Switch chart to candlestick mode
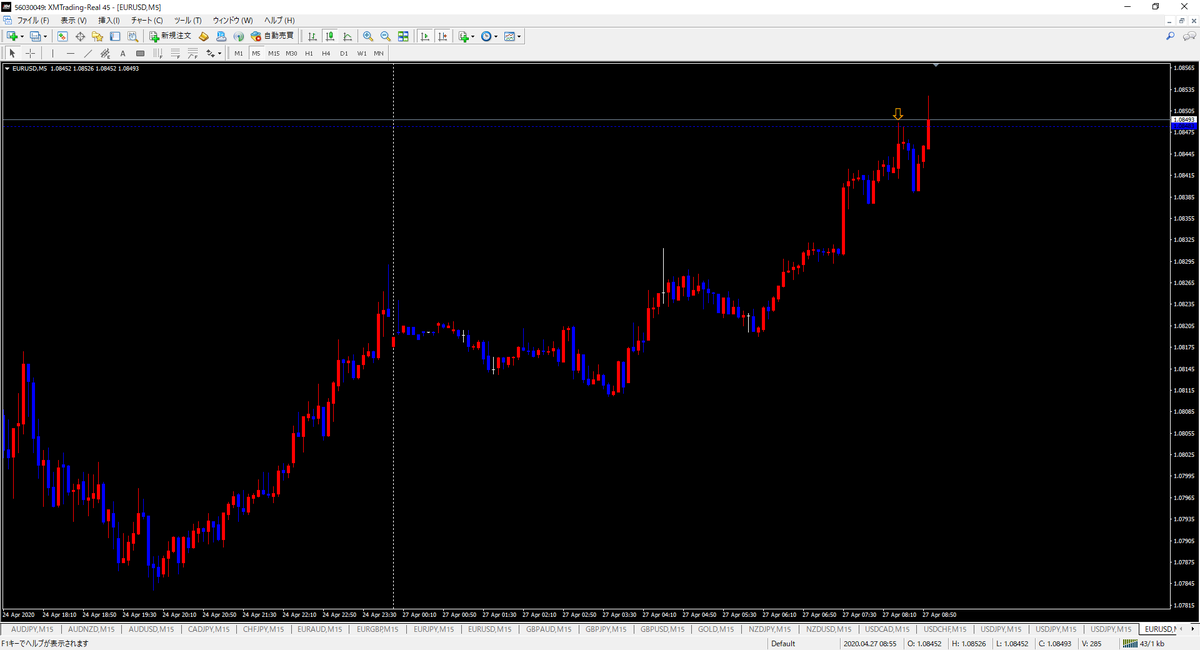This screenshot has height=650, width=1200. coord(330,36)
